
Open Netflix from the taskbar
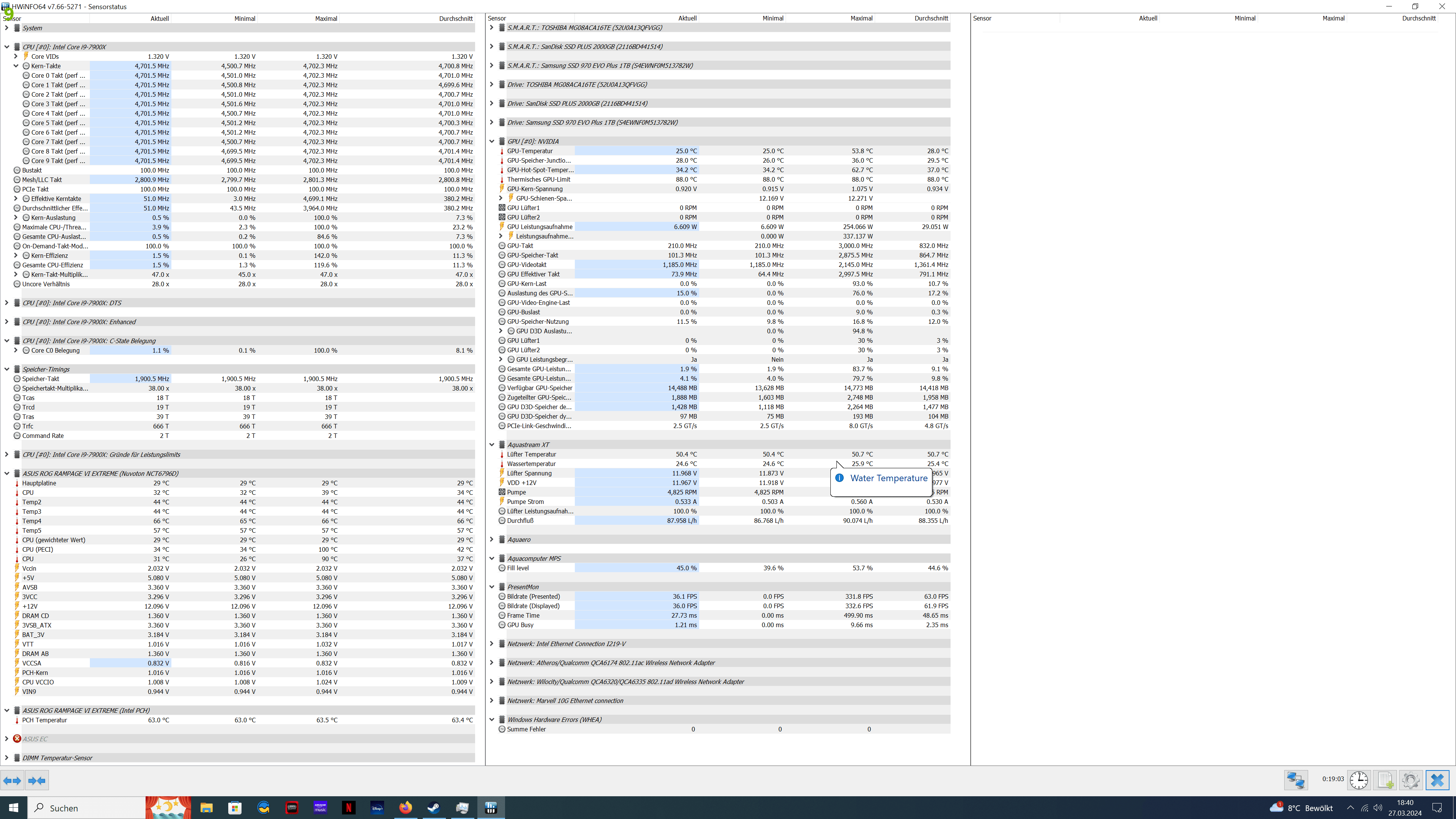pos(349,808)
